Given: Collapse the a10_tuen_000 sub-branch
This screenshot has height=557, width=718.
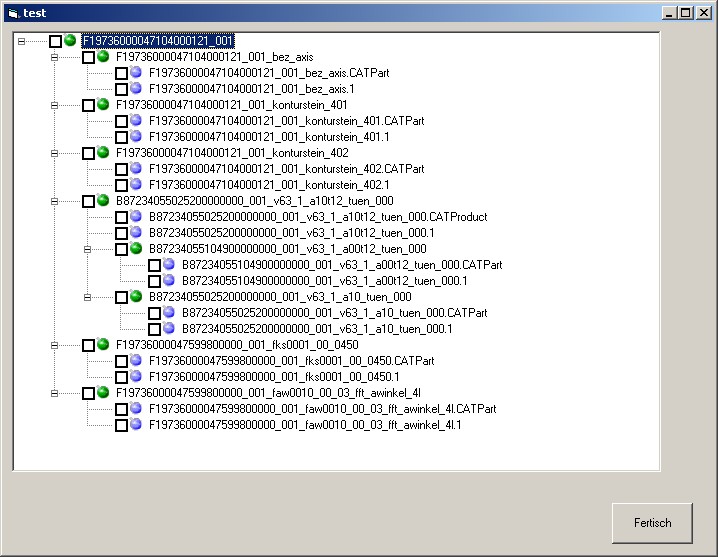Looking at the screenshot, I should pyautogui.click(x=87, y=297).
